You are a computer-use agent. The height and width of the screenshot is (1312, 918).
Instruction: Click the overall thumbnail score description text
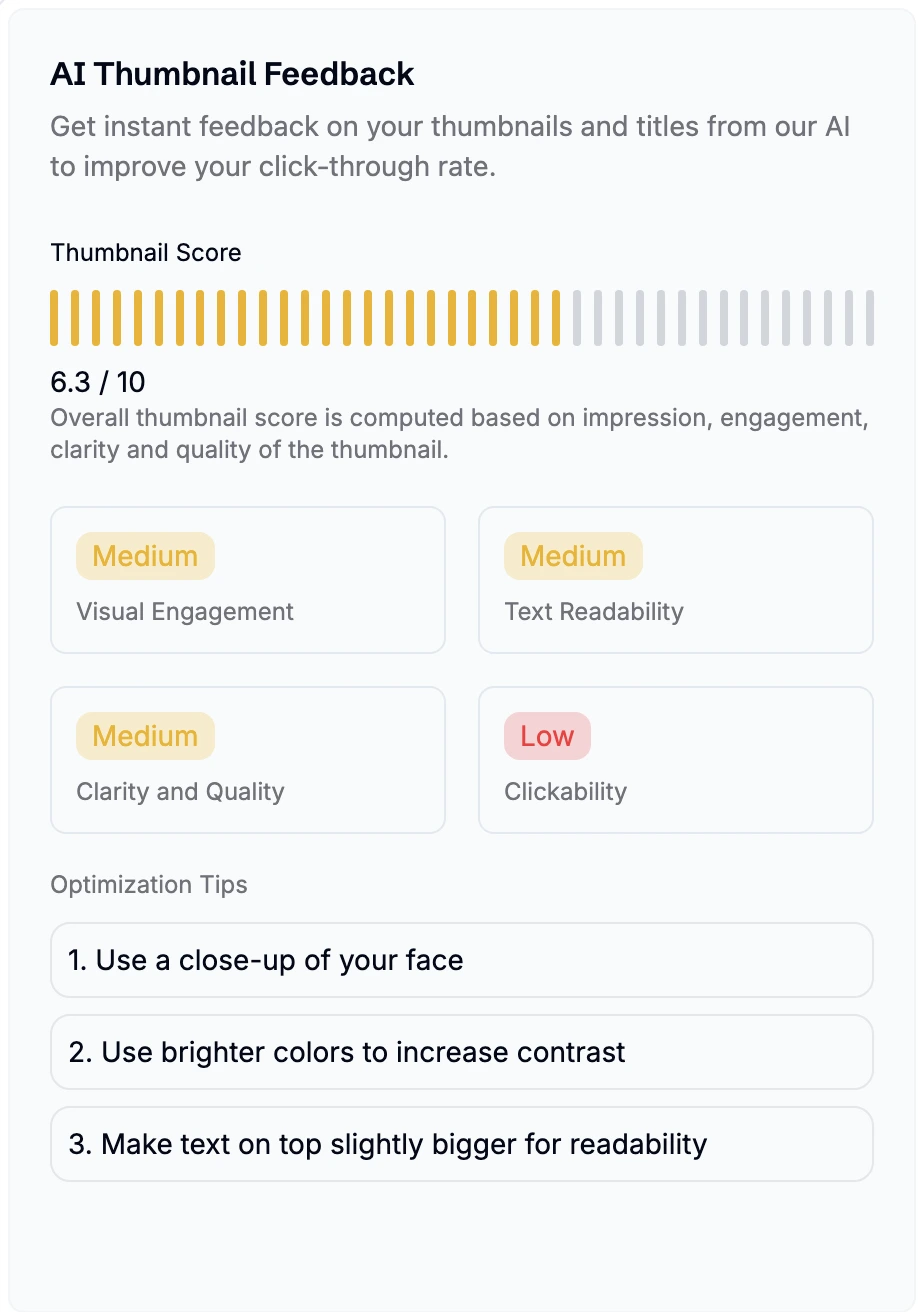[459, 434]
